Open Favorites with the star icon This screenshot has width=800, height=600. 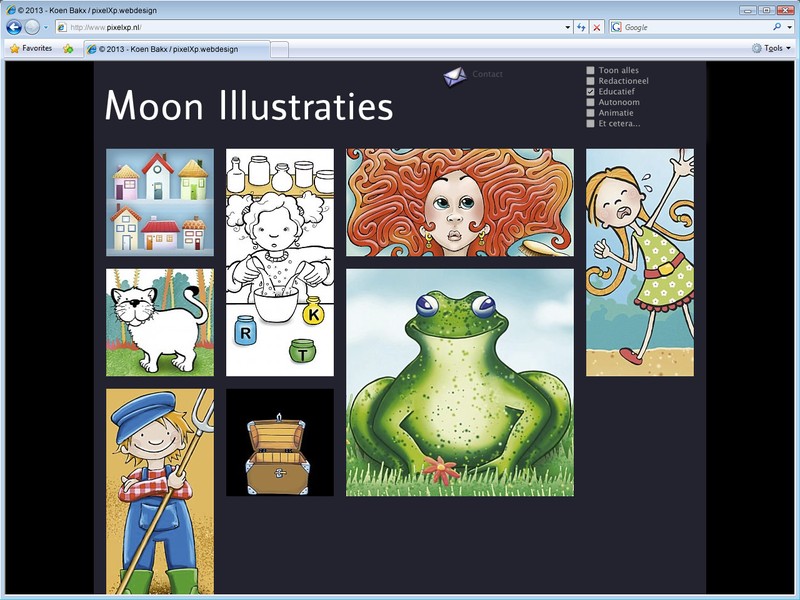coord(30,48)
